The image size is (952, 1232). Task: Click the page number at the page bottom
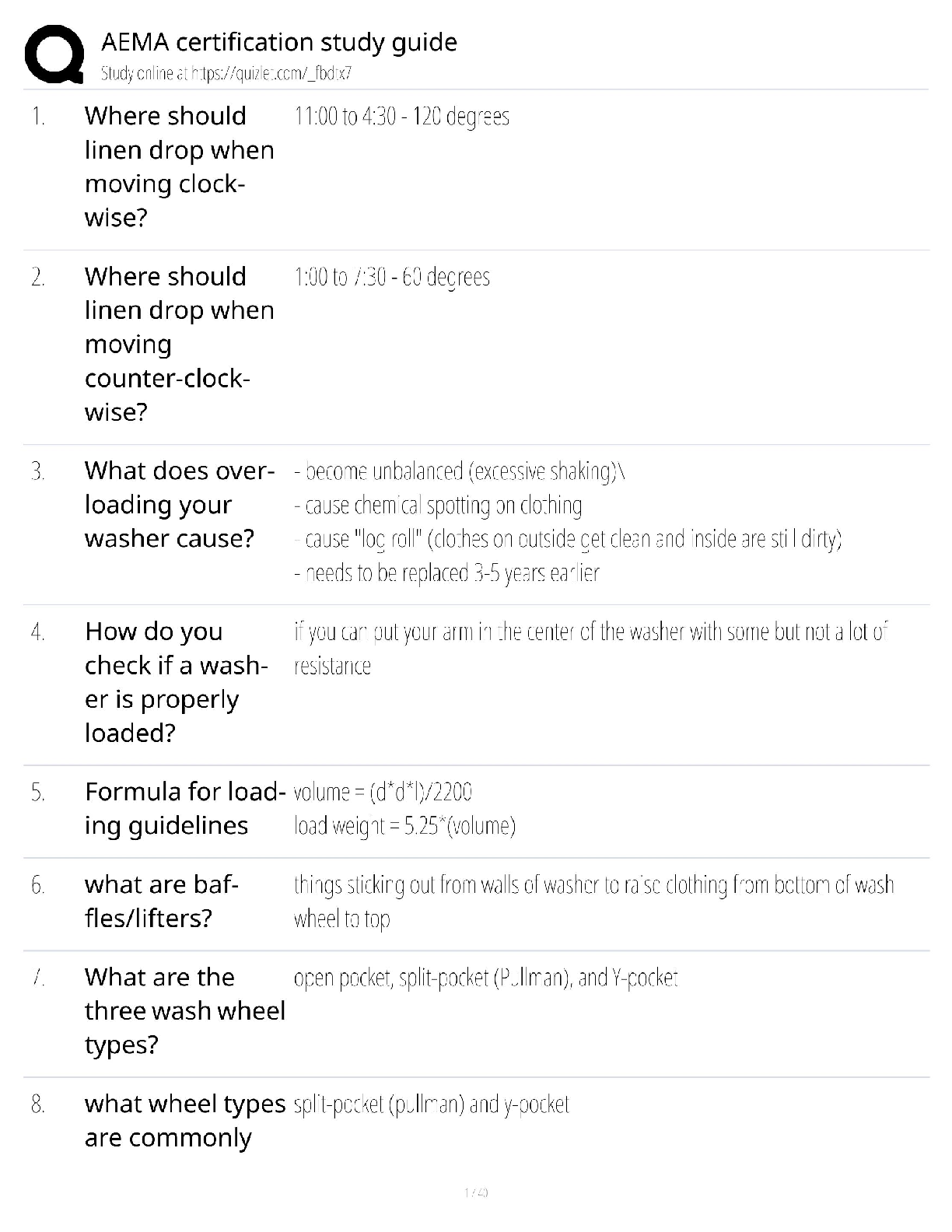point(476,1192)
